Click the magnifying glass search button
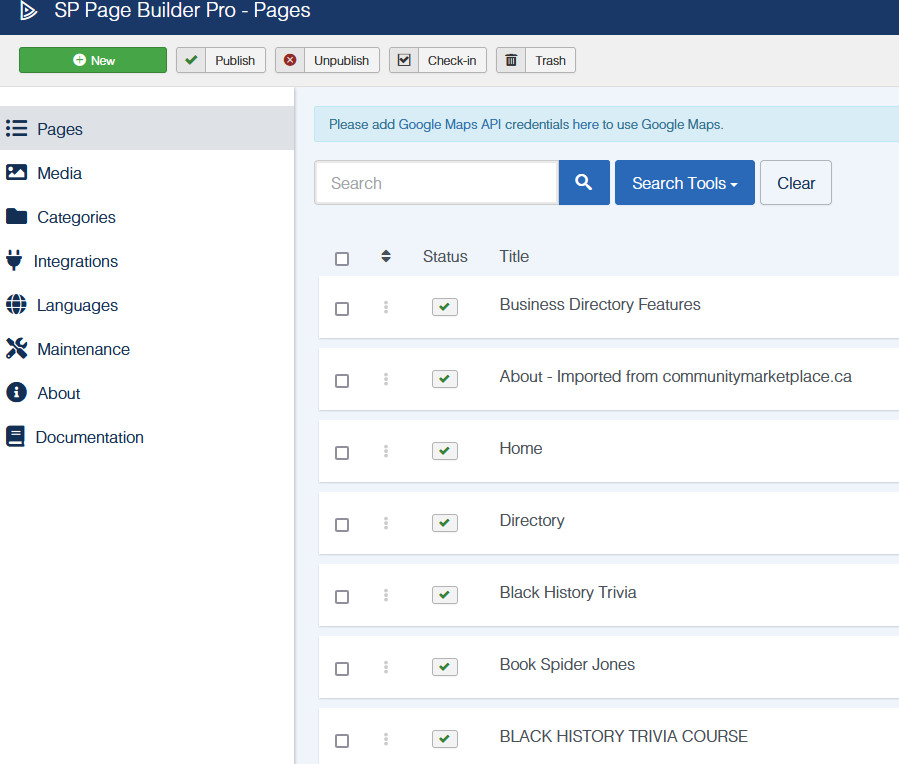Image resolution: width=899 pixels, height=764 pixels. 584,183
